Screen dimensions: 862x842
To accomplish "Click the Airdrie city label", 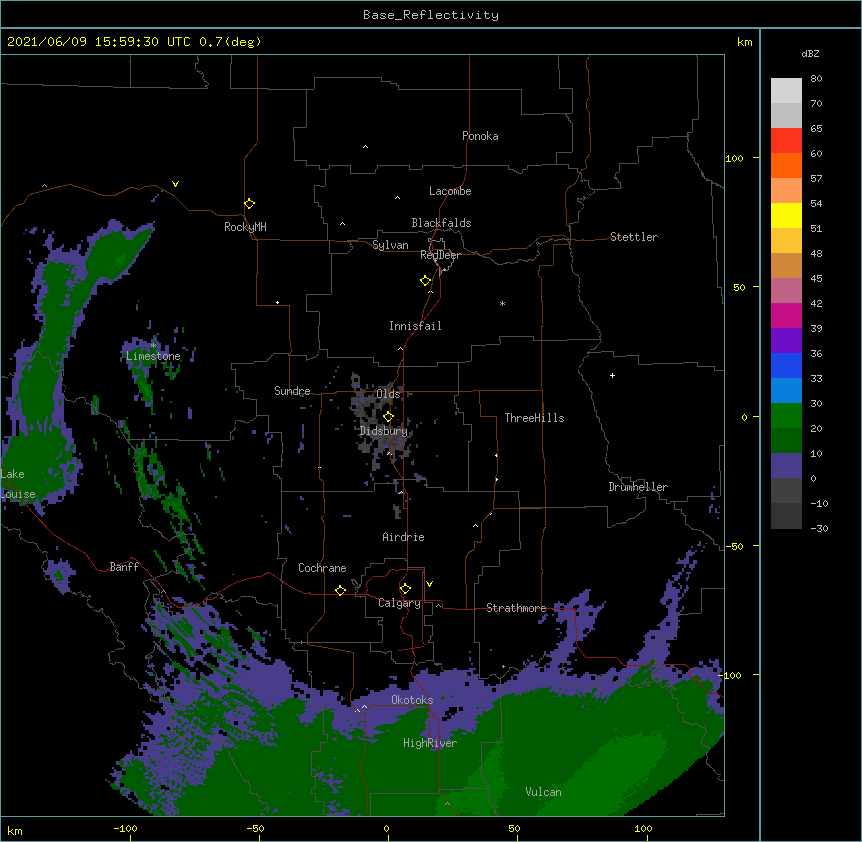I will (404, 537).
